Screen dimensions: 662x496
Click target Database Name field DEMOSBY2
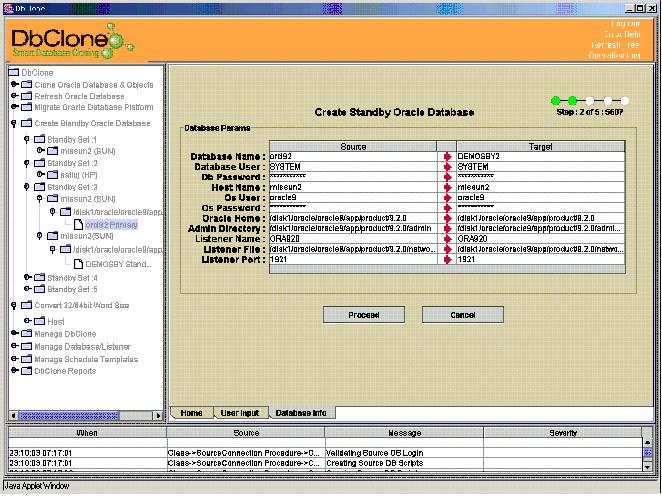click(540, 157)
